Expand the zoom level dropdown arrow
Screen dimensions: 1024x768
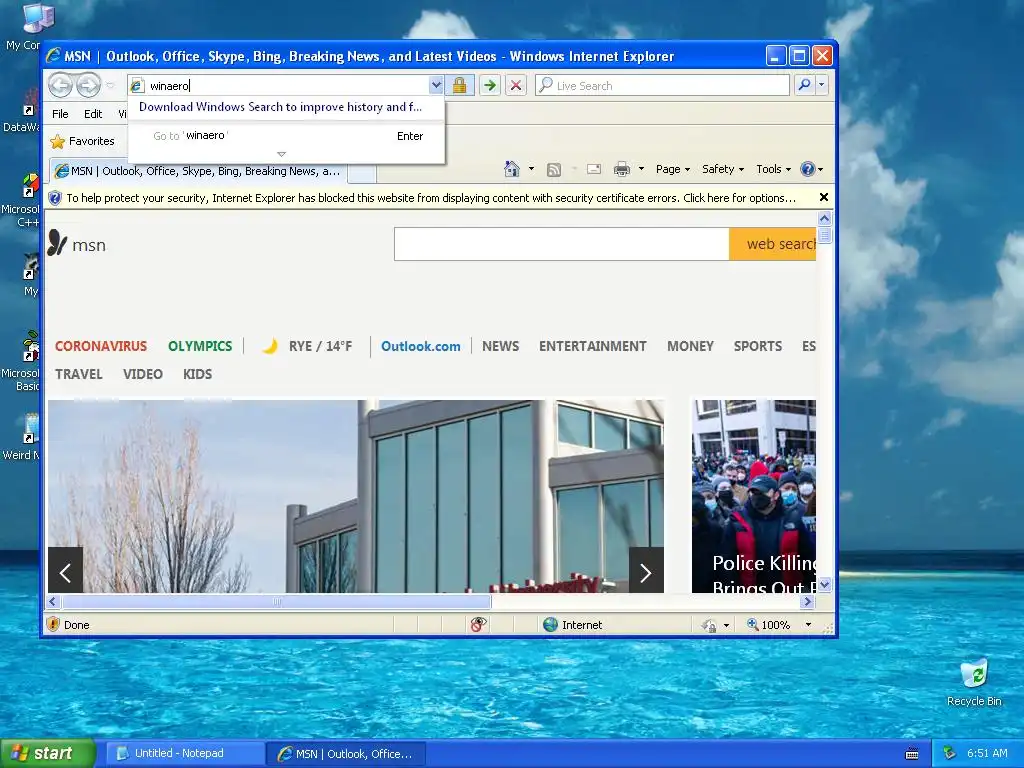[x=808, y=625]
